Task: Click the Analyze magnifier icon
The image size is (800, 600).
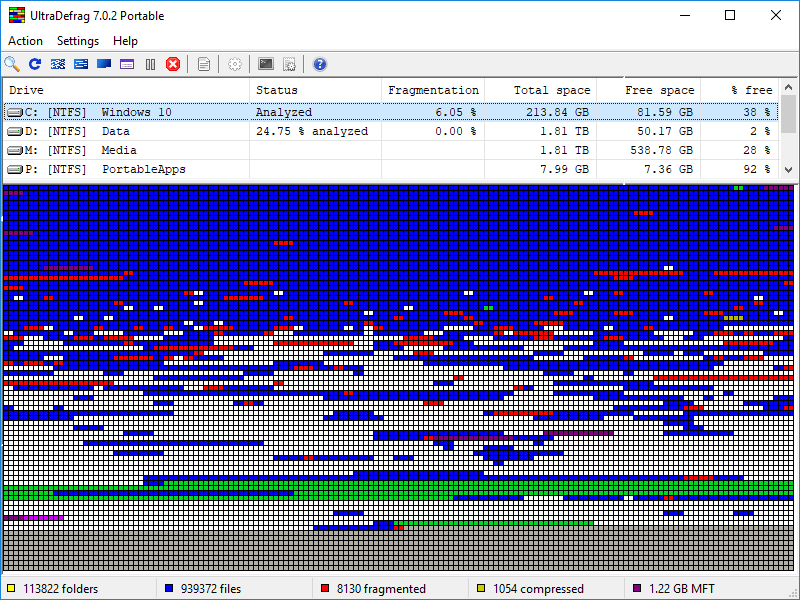Action: click(x=12, y=64)
